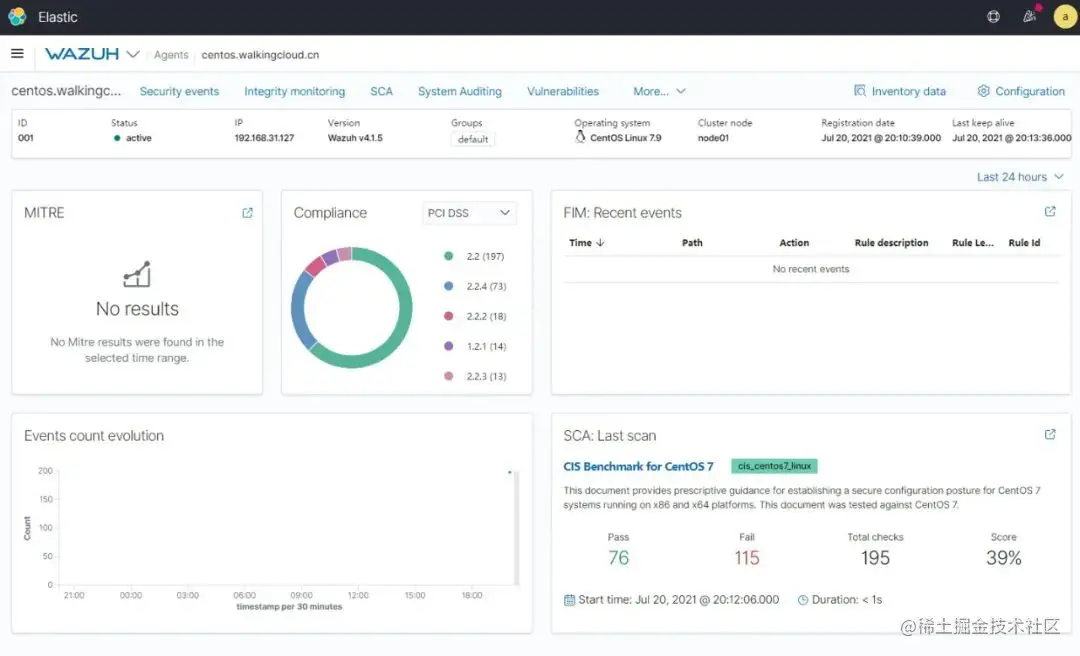Viewport: 1080px width, 656px height.
Task: Click the Configuration gear icon
Action: (x=984, y=91)
